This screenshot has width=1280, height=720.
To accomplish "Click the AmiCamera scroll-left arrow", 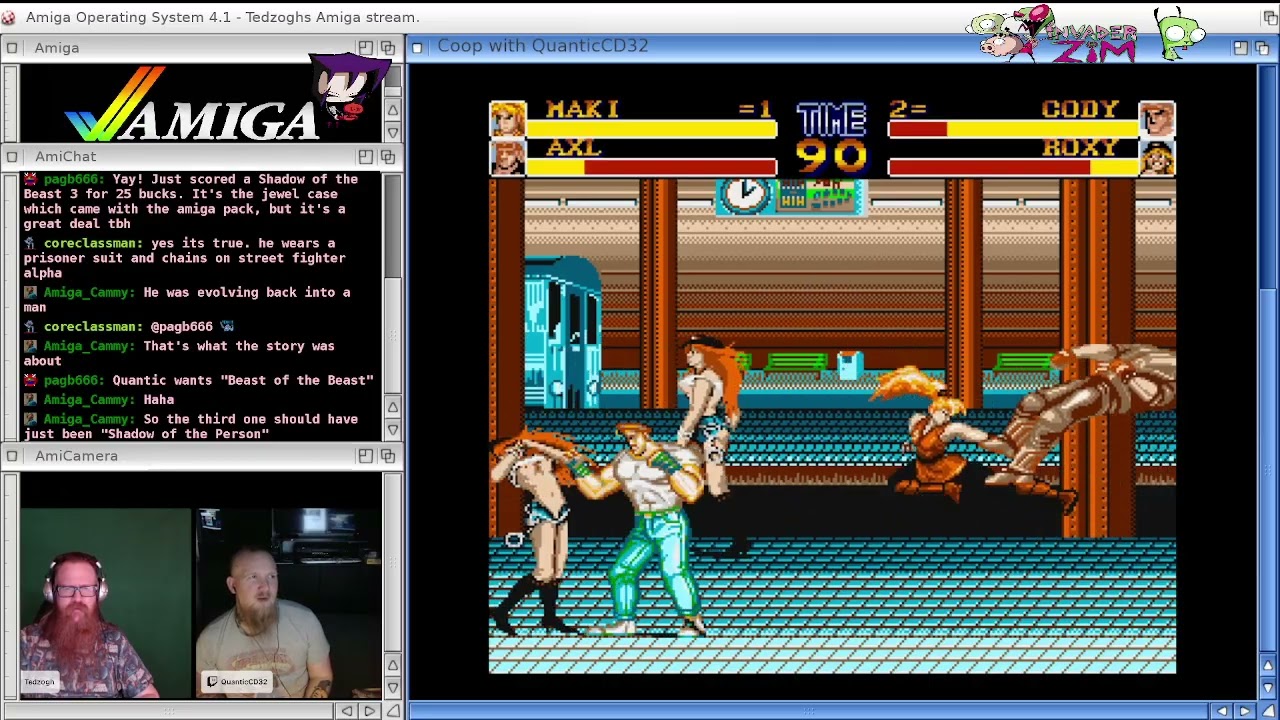I will [x=347, y=711].
